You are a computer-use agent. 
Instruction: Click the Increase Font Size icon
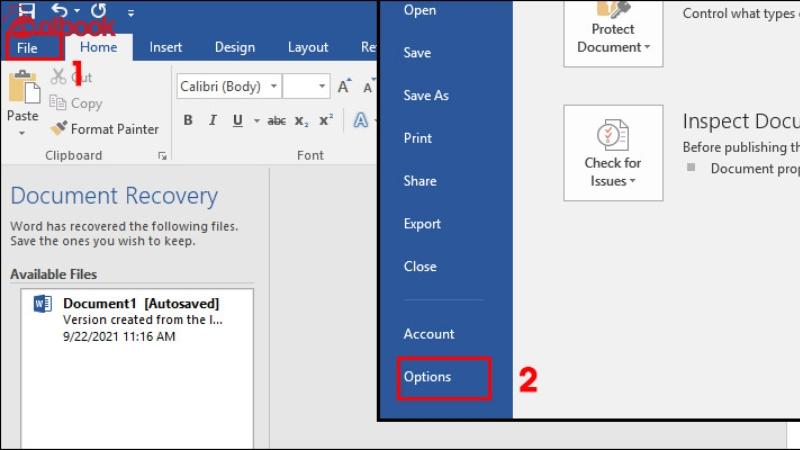click(344, 87)
